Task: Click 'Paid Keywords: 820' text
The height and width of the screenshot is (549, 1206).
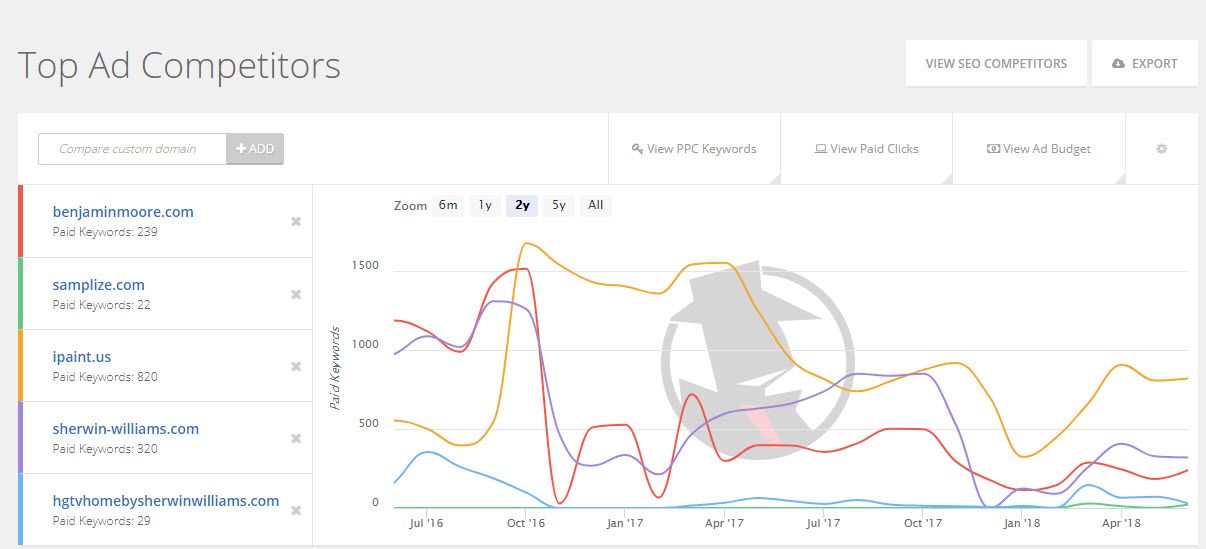Action: pos(105,377)
